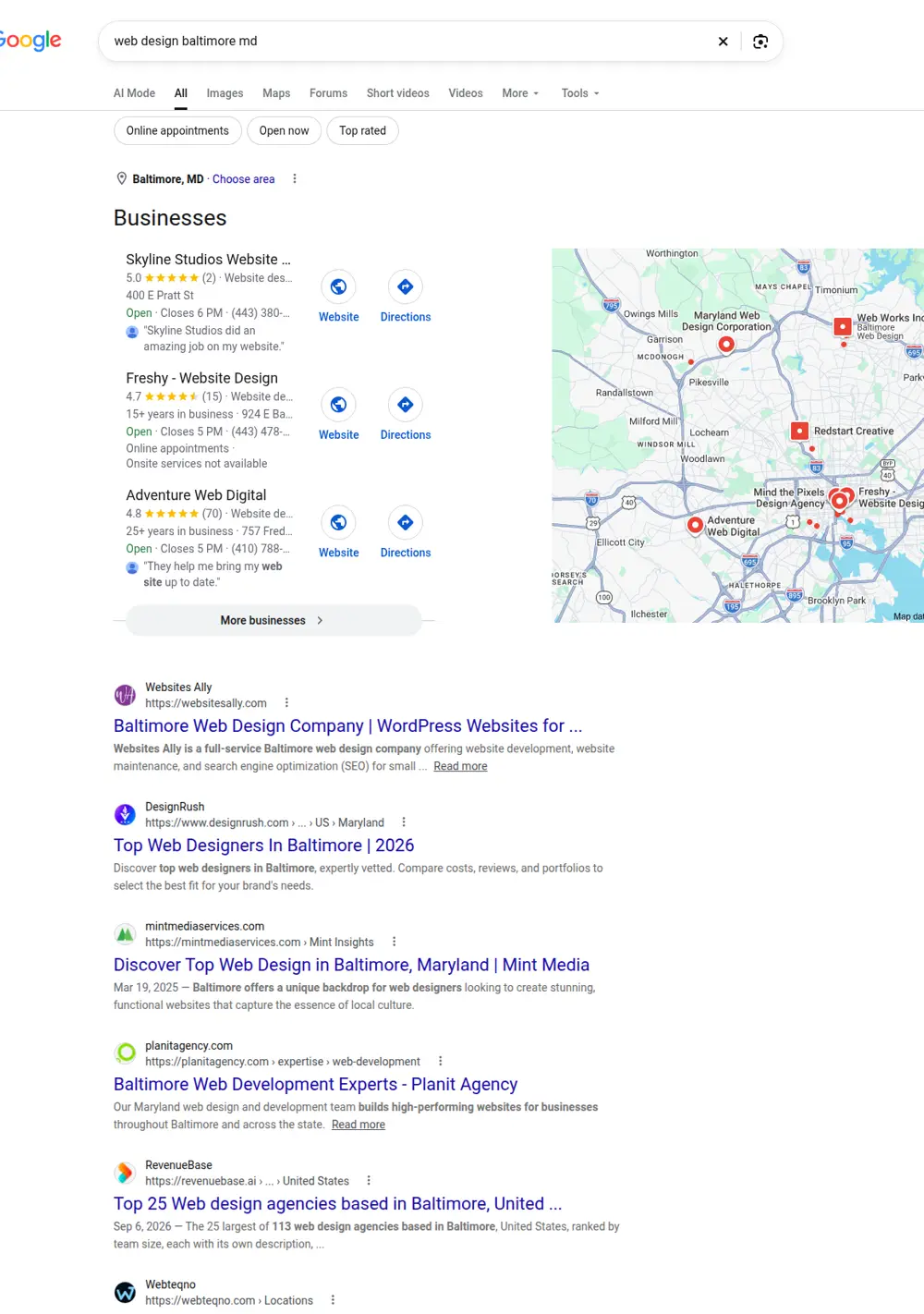This screenshot has height=1314, width=924.
Task: Open three-dot options for Webteqno result
Action: point(333,1300)
